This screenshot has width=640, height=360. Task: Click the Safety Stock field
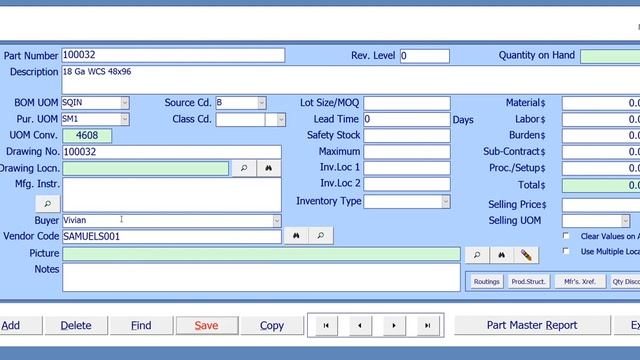pos(407,136)
